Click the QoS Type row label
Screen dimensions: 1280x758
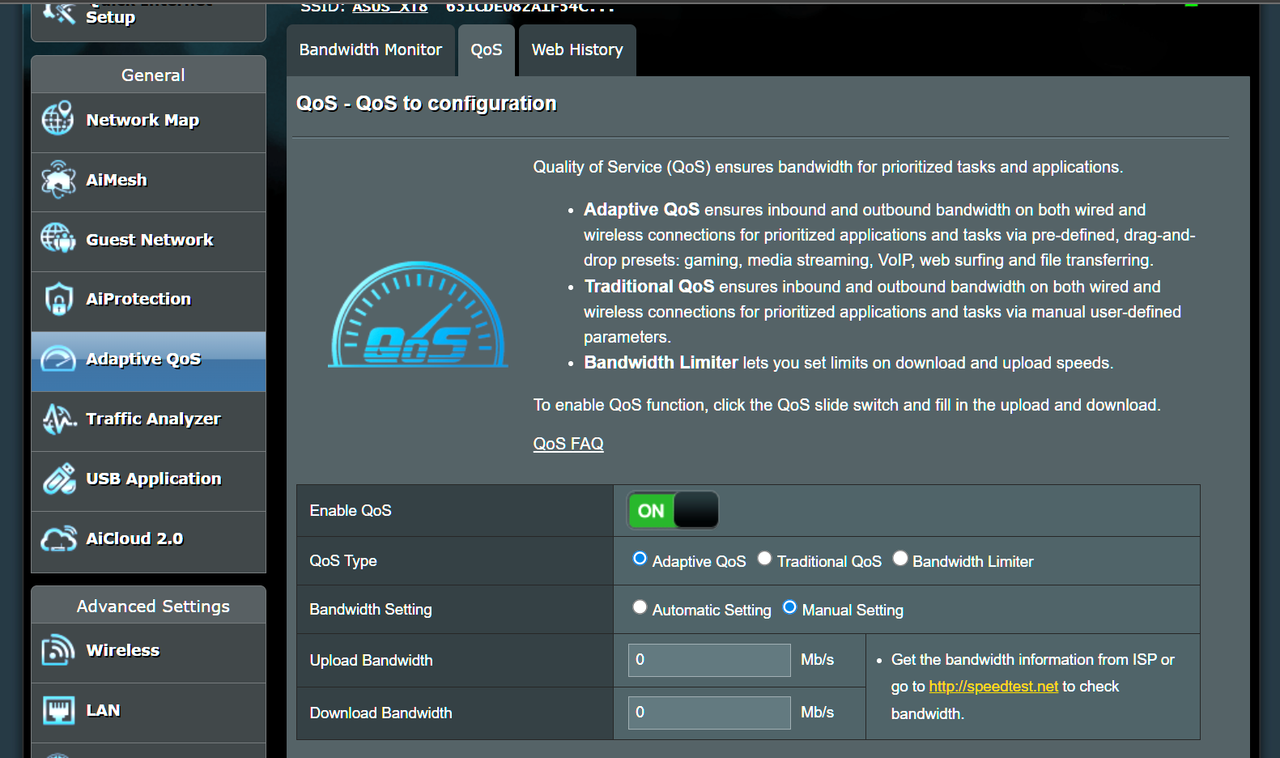343,561
